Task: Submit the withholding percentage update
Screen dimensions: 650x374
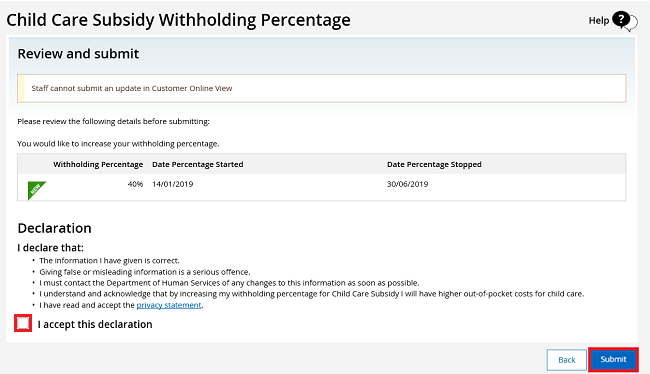Action: pos(613,359)
